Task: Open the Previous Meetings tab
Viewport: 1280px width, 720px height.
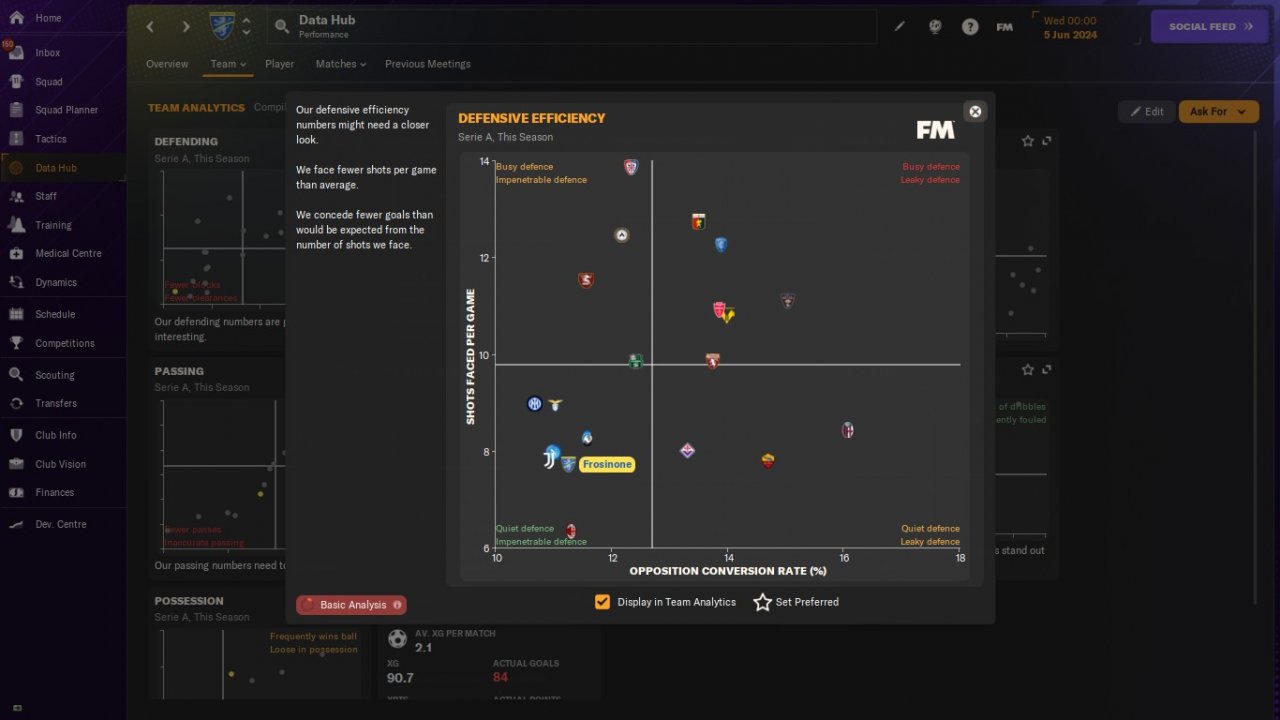Action: 428,64
